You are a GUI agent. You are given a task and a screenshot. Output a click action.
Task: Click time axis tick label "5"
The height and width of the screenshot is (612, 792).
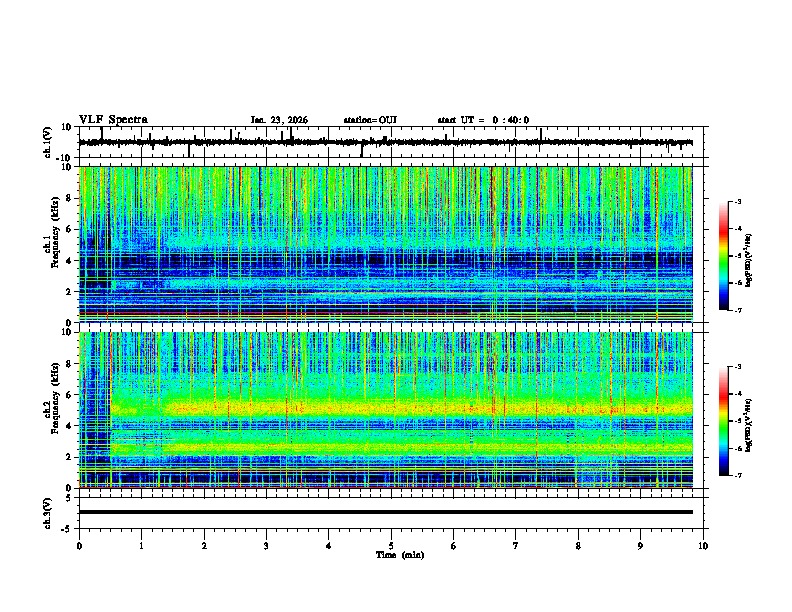pyautogui.click(x=391, y=546)
